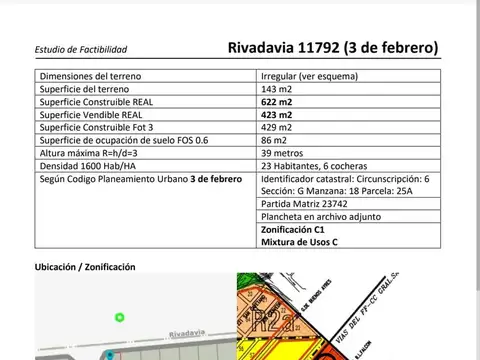Click the 'Altura máxima R=h/d=3' label
The height and width of the screenshot is (360, 480).
(x=88, y=153)
